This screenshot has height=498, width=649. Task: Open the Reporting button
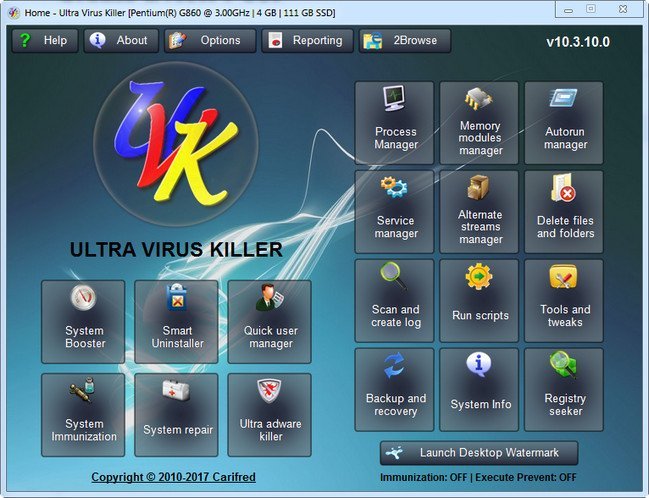pos(308,41)
